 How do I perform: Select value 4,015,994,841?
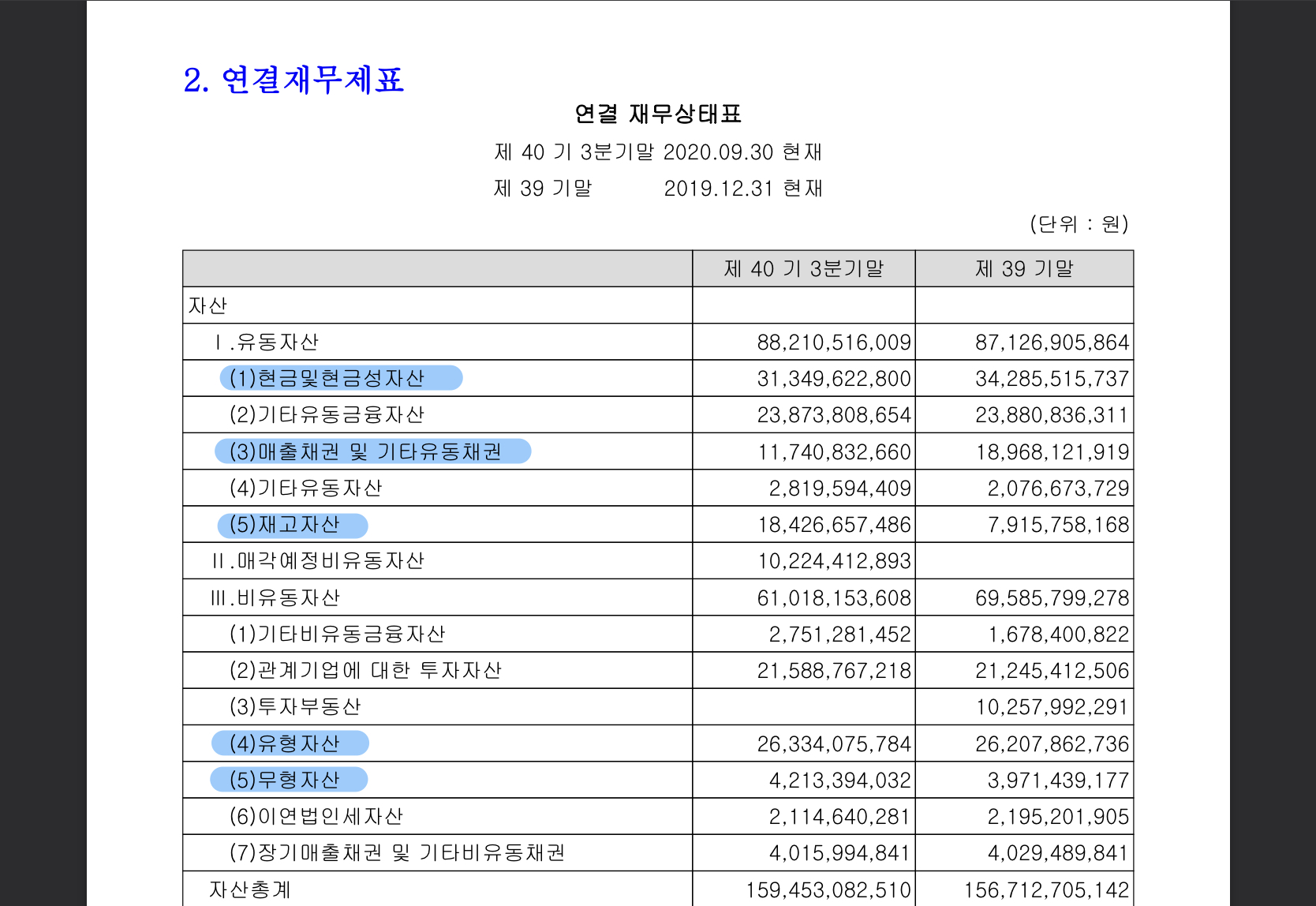click(x=840, y=853)
